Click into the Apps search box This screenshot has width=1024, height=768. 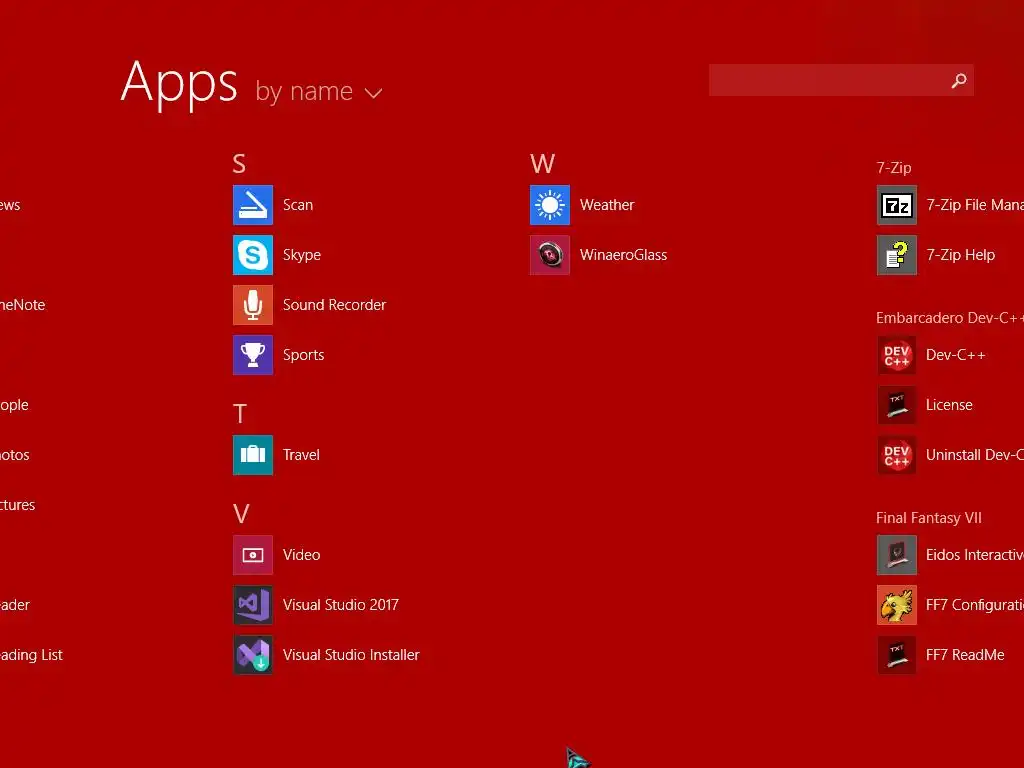click(841, 80)
